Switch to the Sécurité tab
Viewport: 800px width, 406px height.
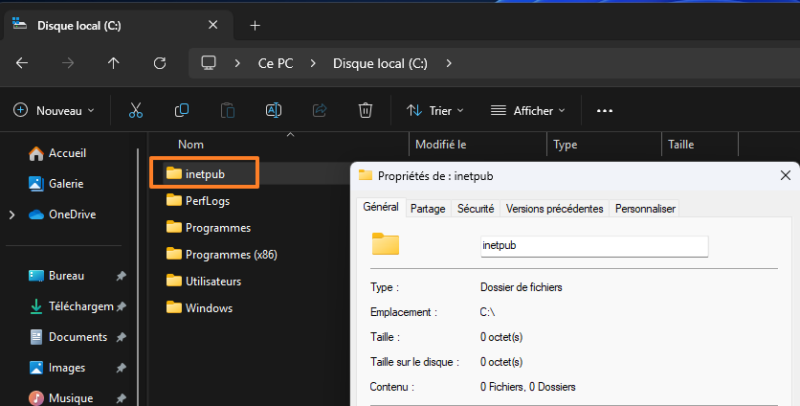[x=475, y=209]
